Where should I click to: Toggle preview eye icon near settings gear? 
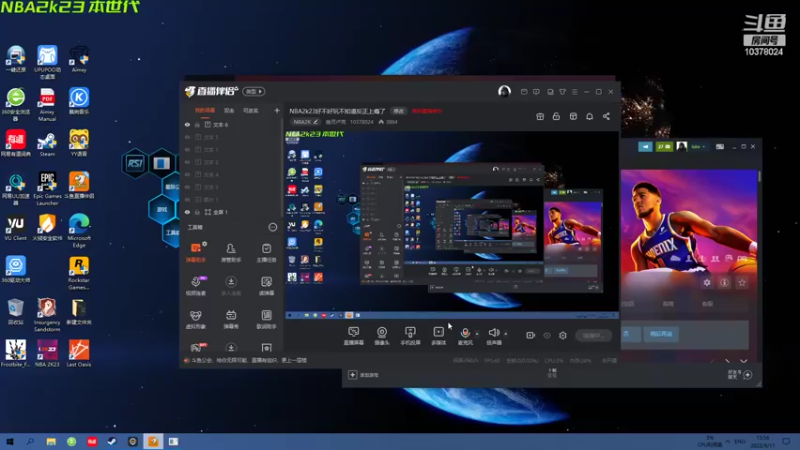pyautogui.click(x=547, y=335)
